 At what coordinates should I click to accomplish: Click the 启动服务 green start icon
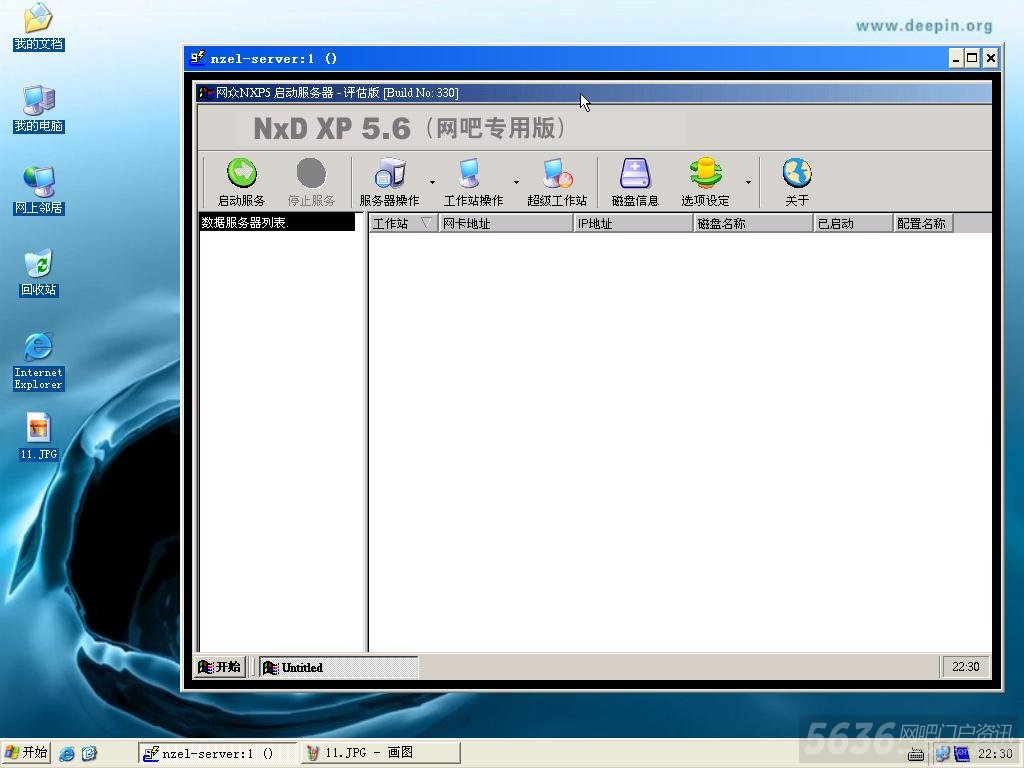pyautogui.click(x=242, y=173)
